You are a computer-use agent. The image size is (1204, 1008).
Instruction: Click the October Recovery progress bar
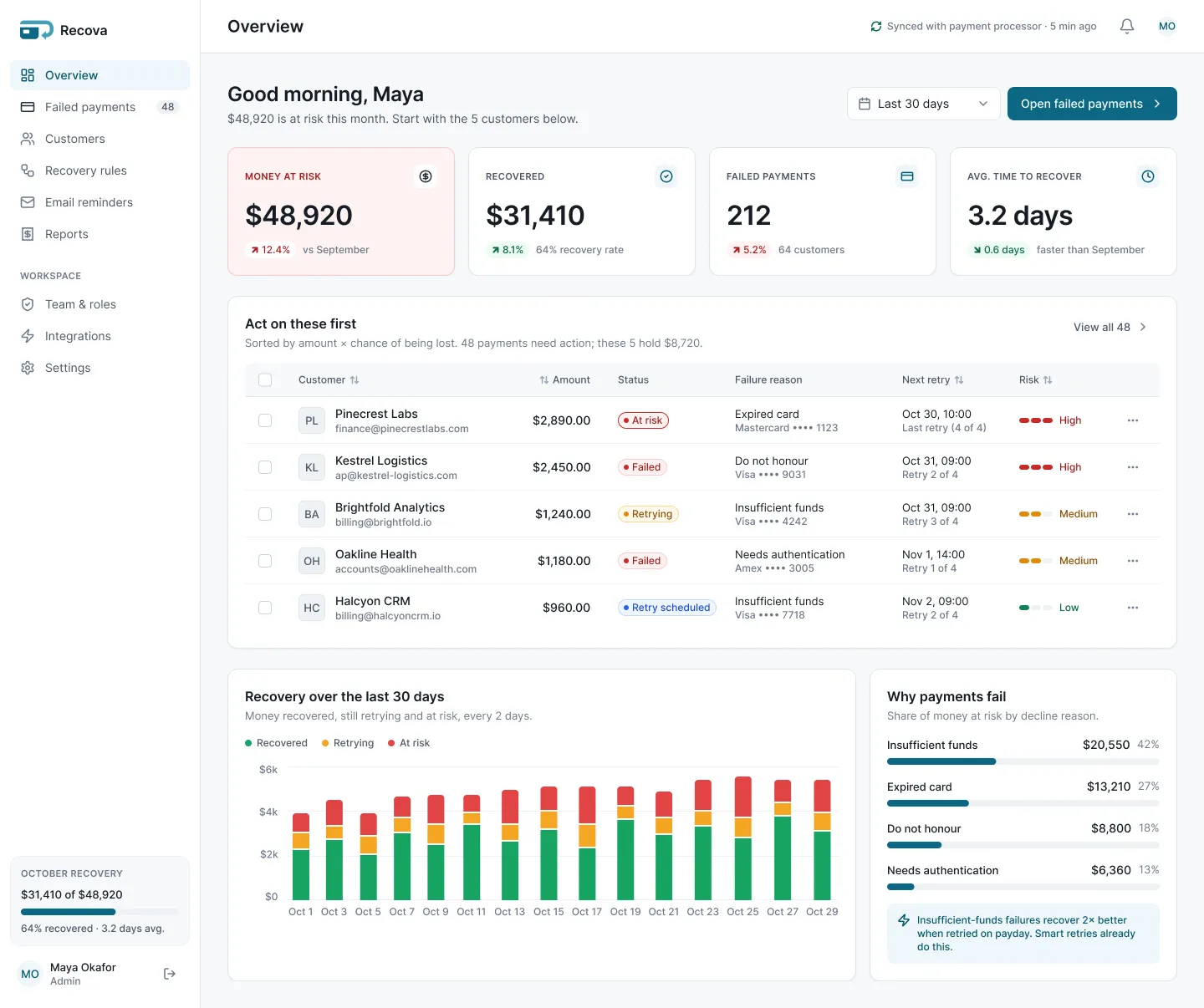[x=99, y=912]
